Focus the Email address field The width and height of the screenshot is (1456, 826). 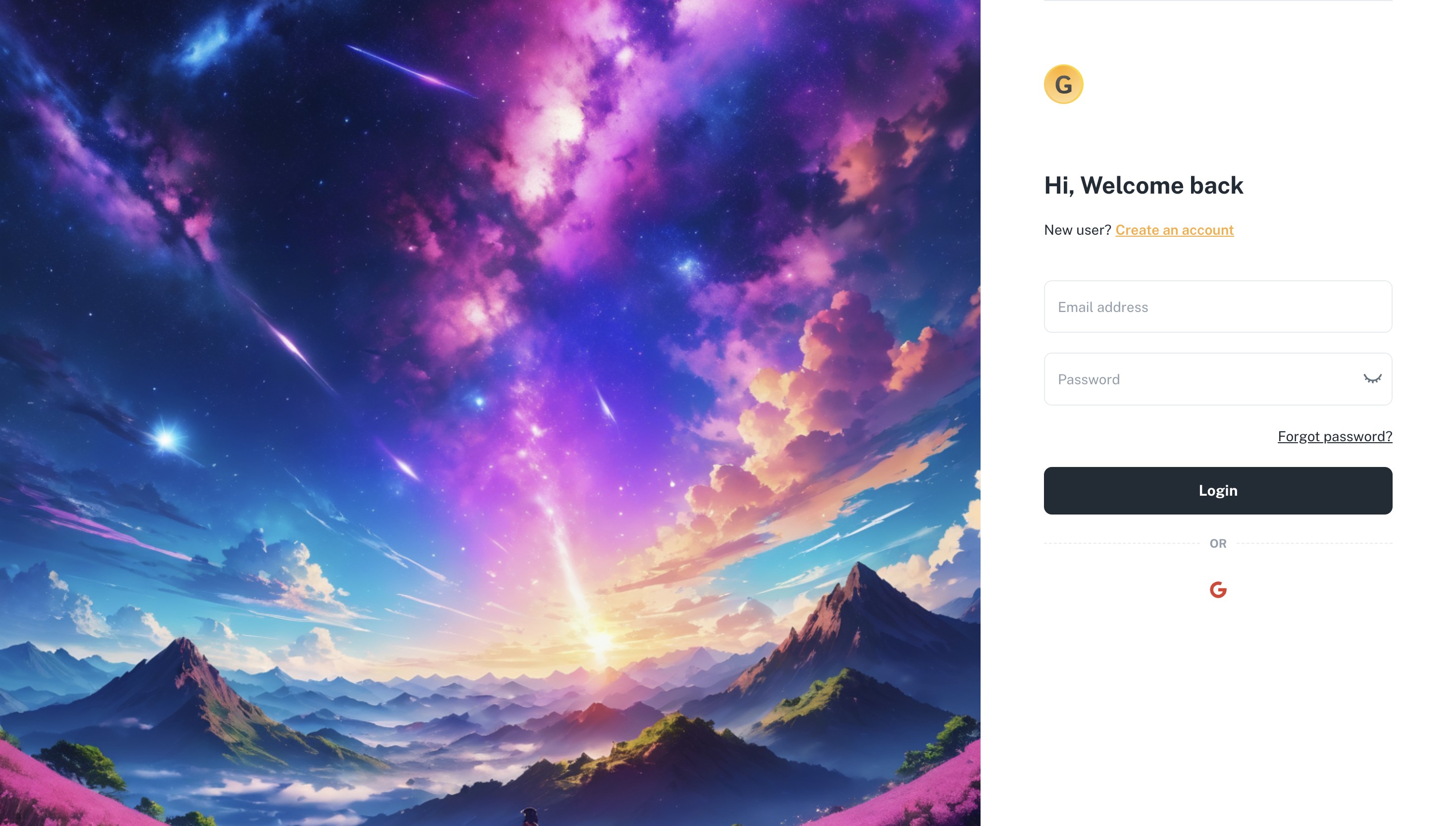(x=1217, y=307)
